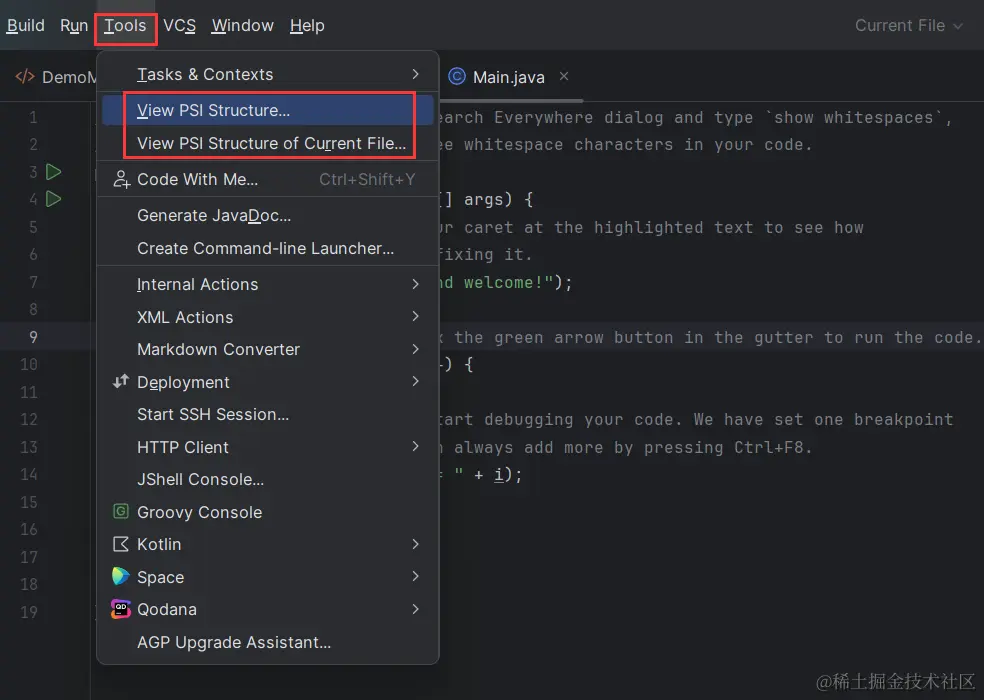This screenshot has height=700, width=984.
Task: Click the green run arrow on line 4
Action: coord(54,199)
